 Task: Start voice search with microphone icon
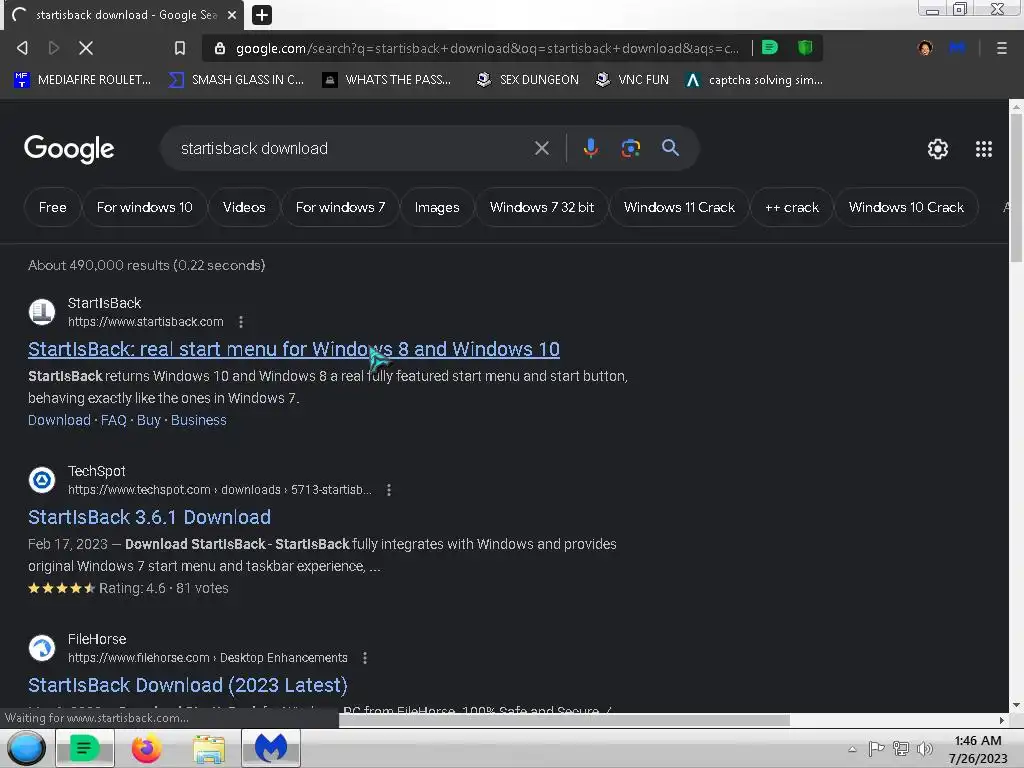coord(590,148)
